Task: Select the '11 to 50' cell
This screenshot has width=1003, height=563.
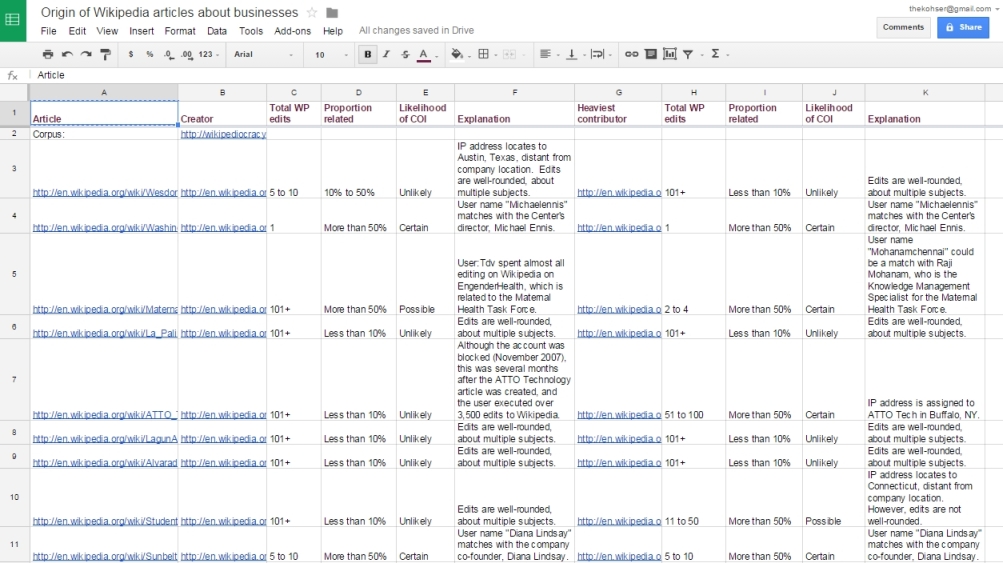Action: coord(693,498)
